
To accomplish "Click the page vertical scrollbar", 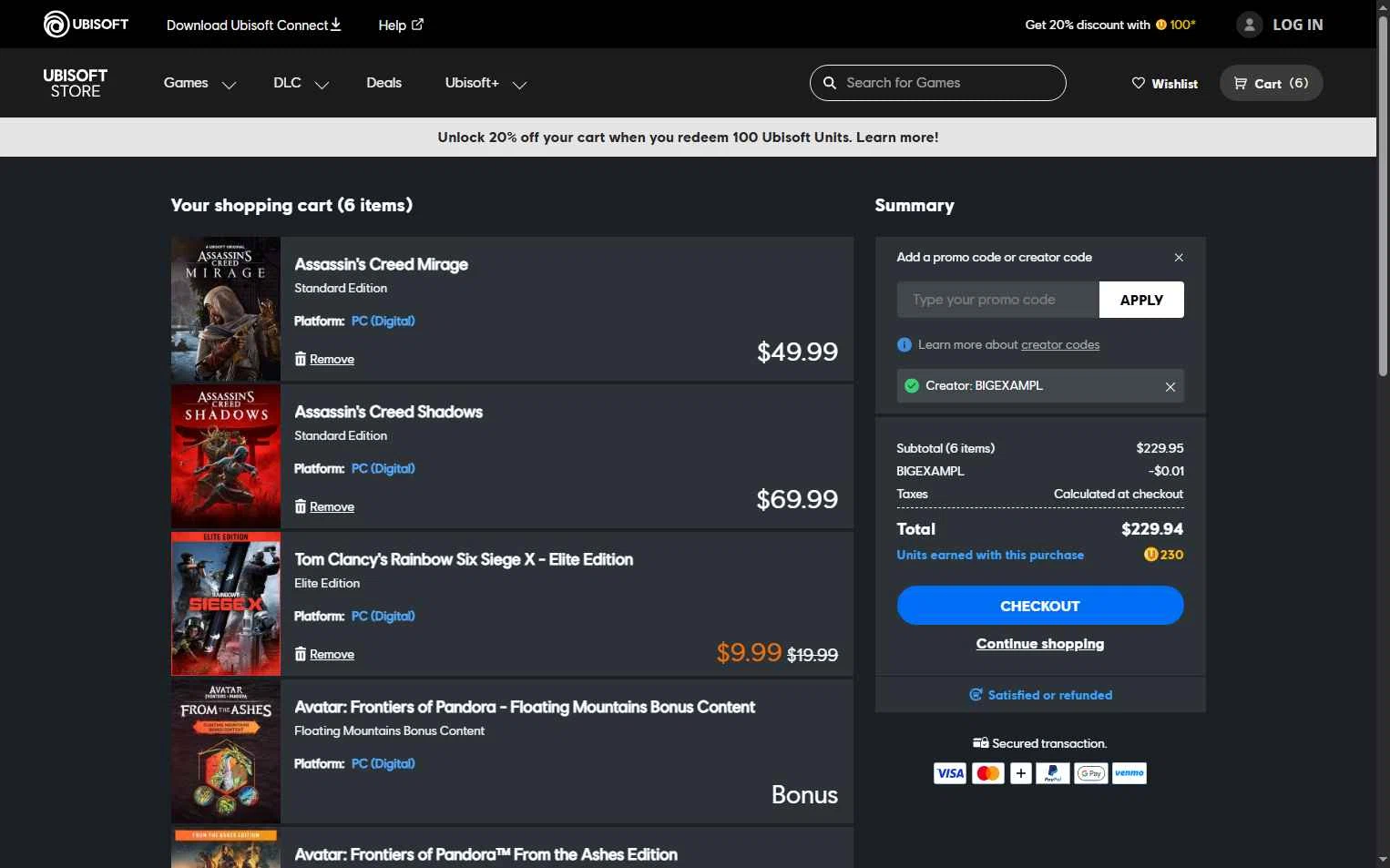I will [1383, 196].
